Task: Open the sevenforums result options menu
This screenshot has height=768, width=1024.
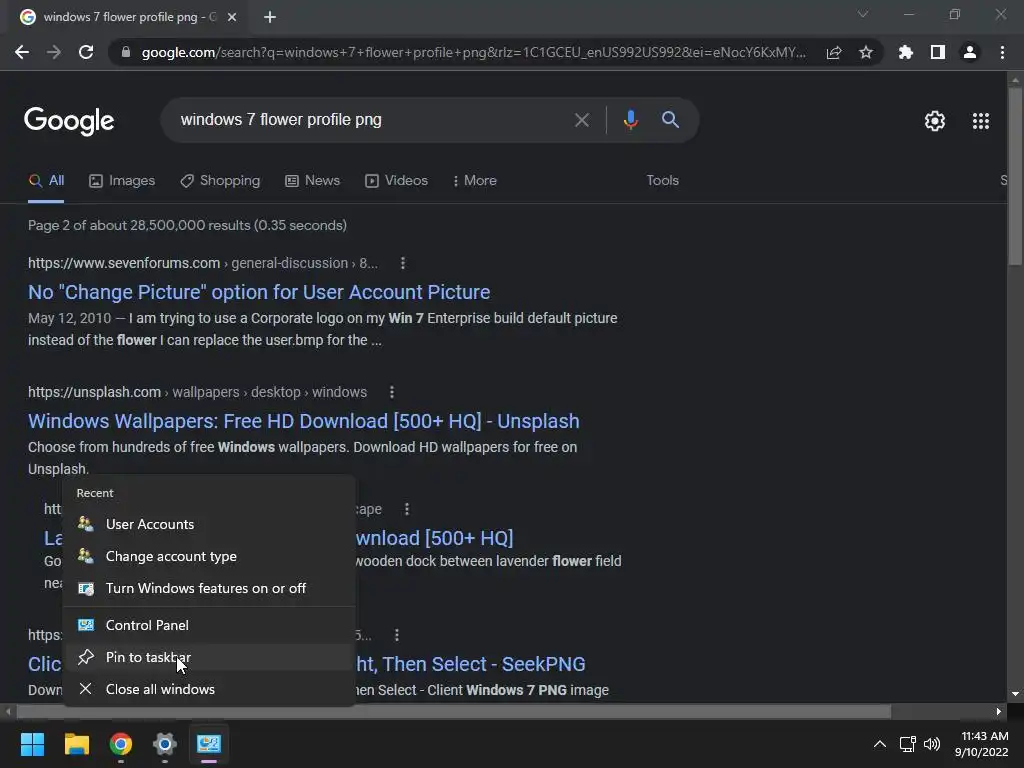Action: click(x=402, y=263)
